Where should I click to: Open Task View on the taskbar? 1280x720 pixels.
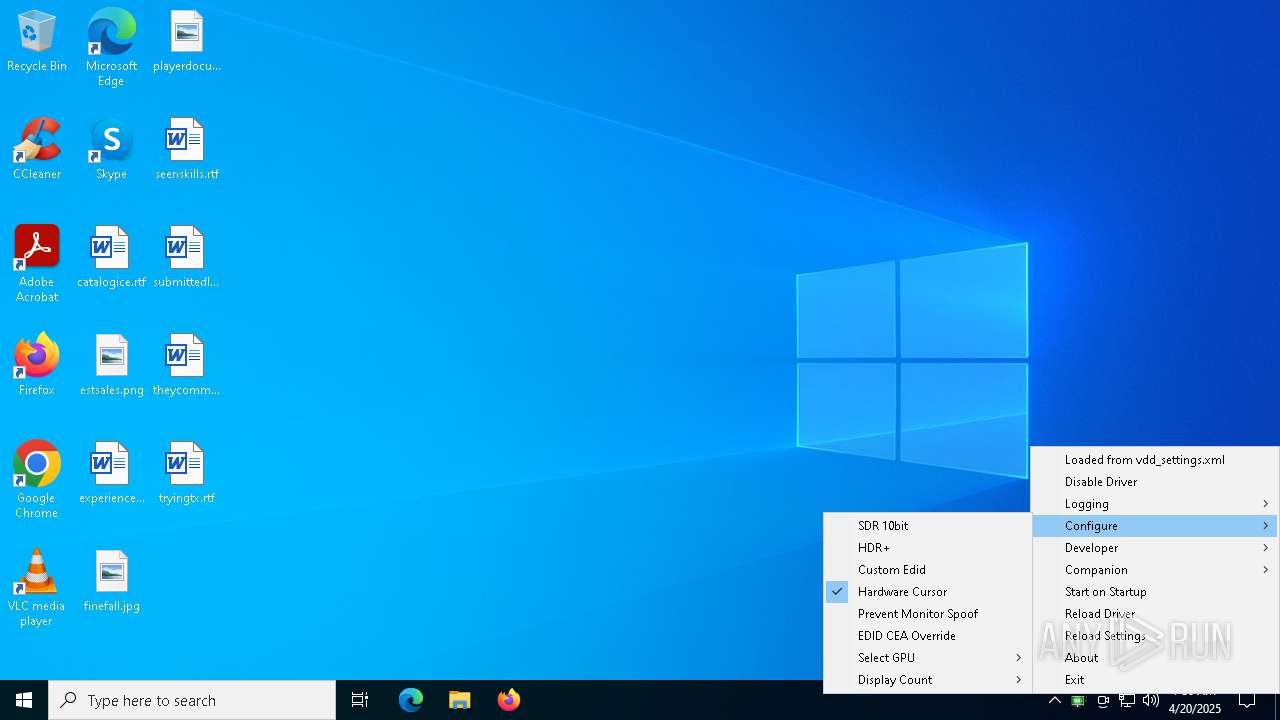click(360, 700)
